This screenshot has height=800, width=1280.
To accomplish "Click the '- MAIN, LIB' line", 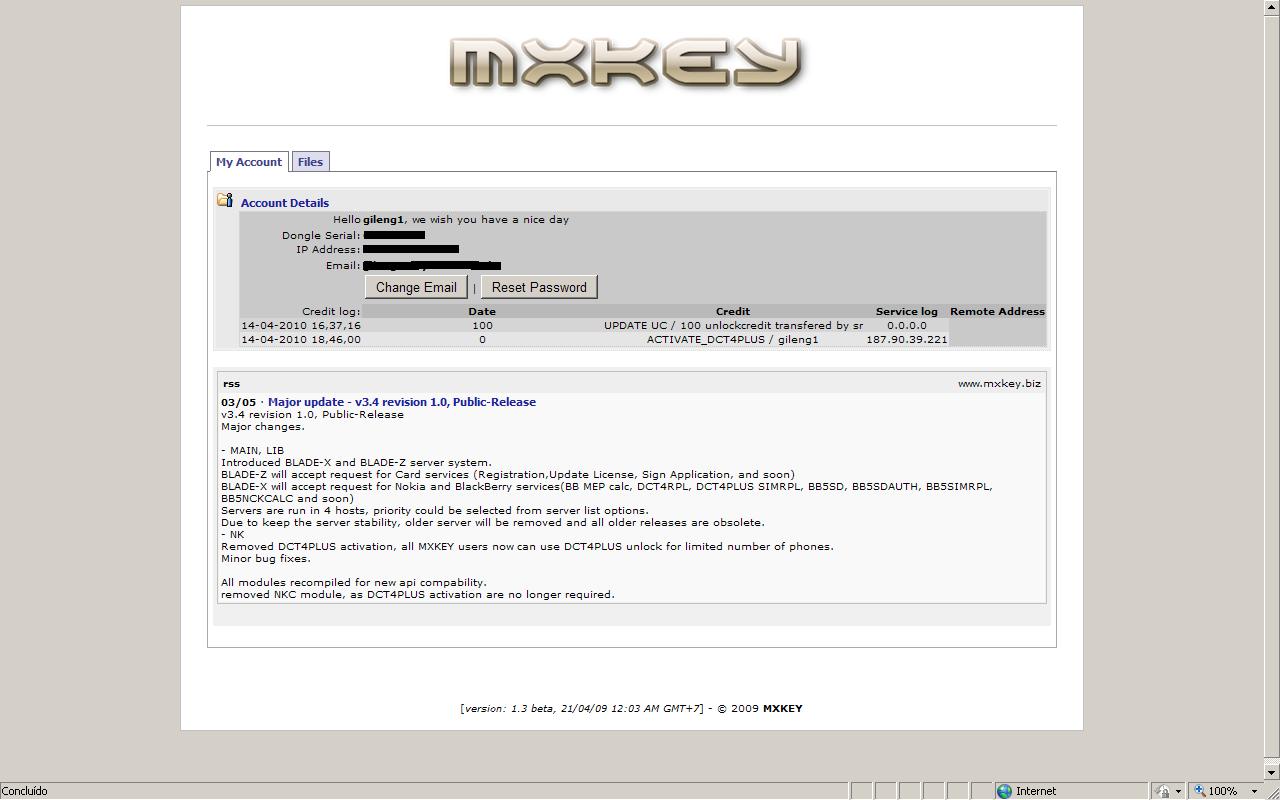I will coord(253,450).
